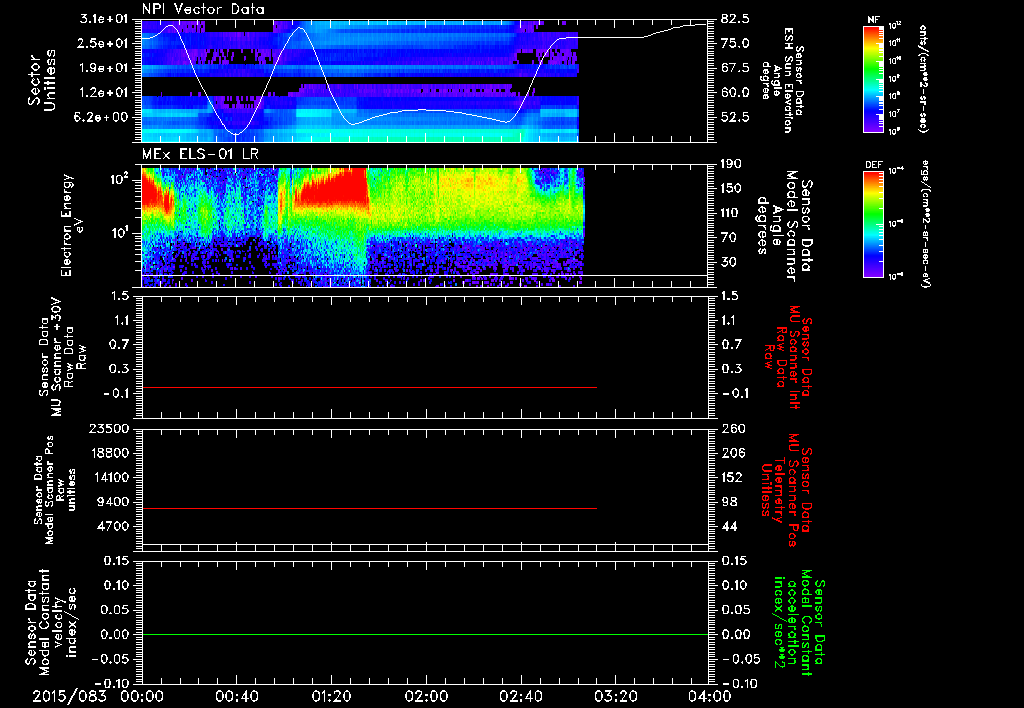
Task: Click the red line in Model Scanner Pos panel
Action: pos(369,508)
